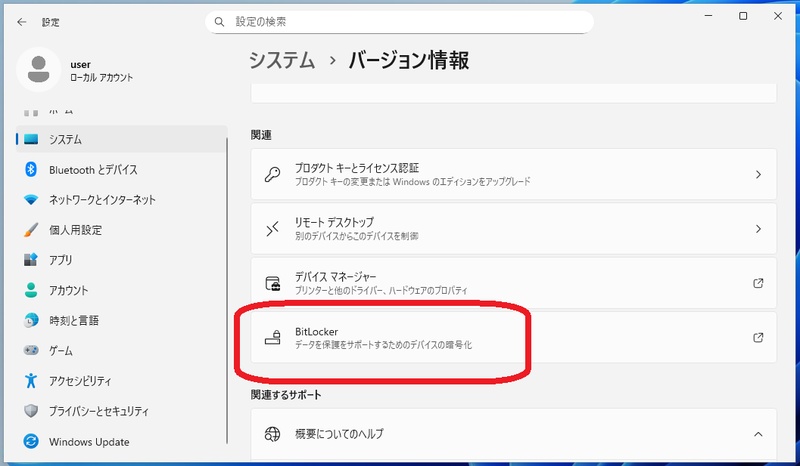Go to 個人用設定 page

point(121,230)
